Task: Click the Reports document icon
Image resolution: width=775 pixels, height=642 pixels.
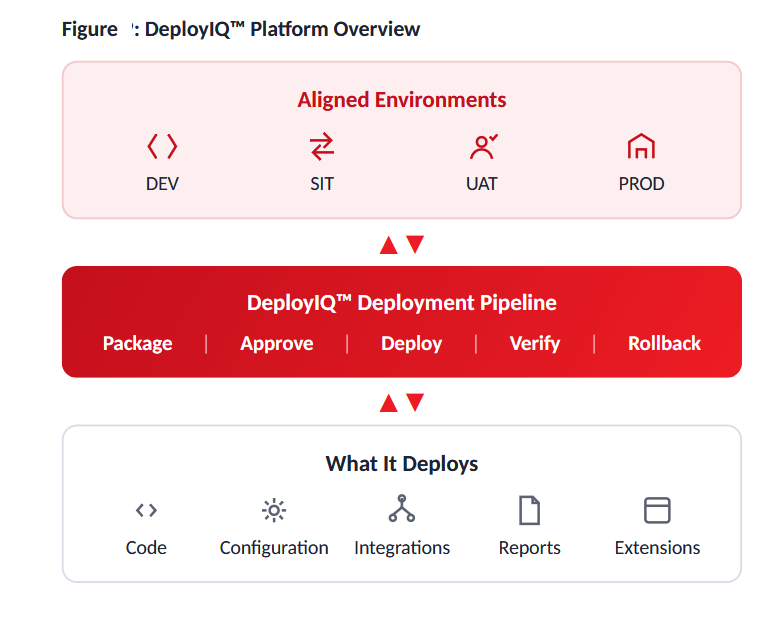Action: [x=529, y=510]
